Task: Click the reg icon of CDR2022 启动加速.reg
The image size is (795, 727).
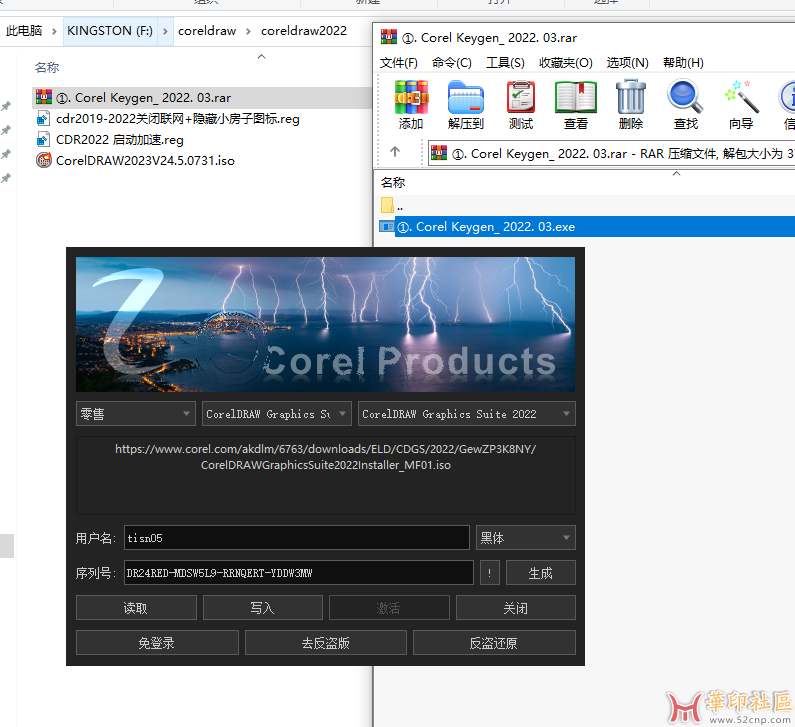Action: (x=43, y=139)
